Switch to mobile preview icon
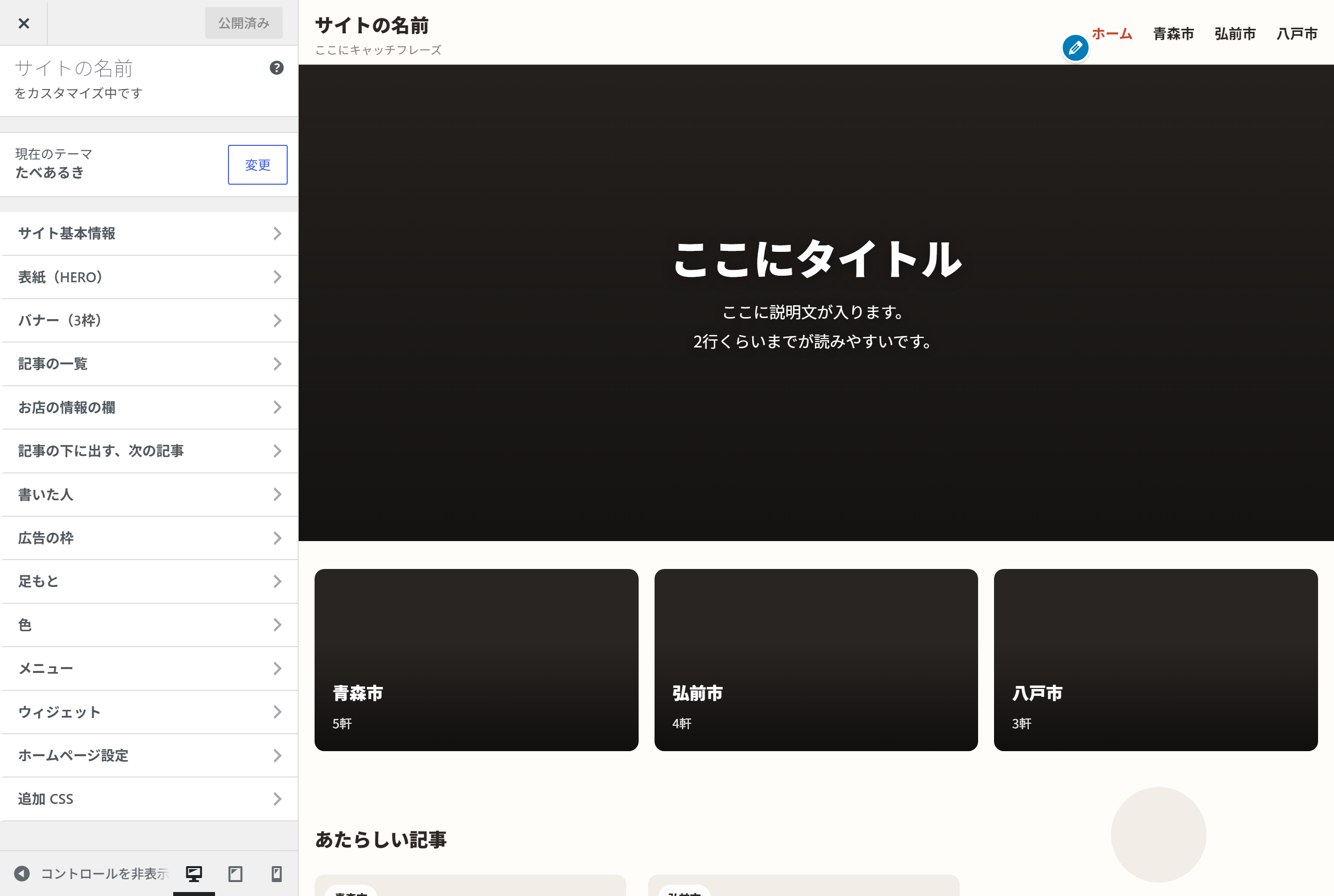Viewport: 1334px width, 896px height. [x=277, y=873]
